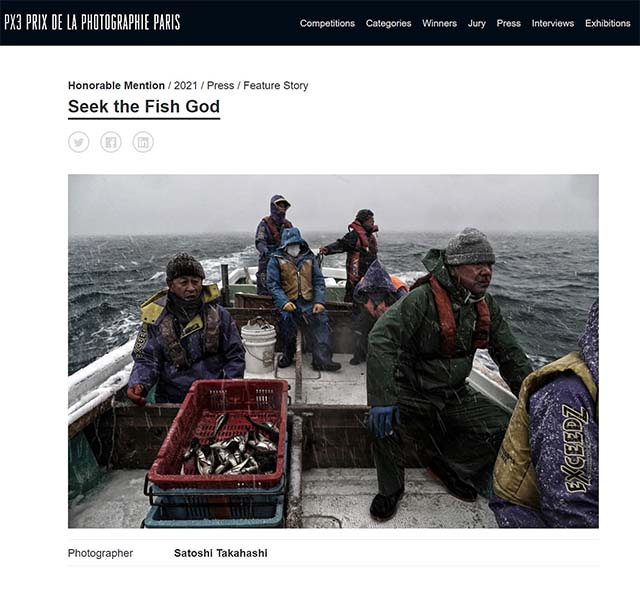Image resolution: width=640 pixels, height=589 pixels.
Task: Open photographer Satoshi Takahashi's profile
Action: coord(221,553)
